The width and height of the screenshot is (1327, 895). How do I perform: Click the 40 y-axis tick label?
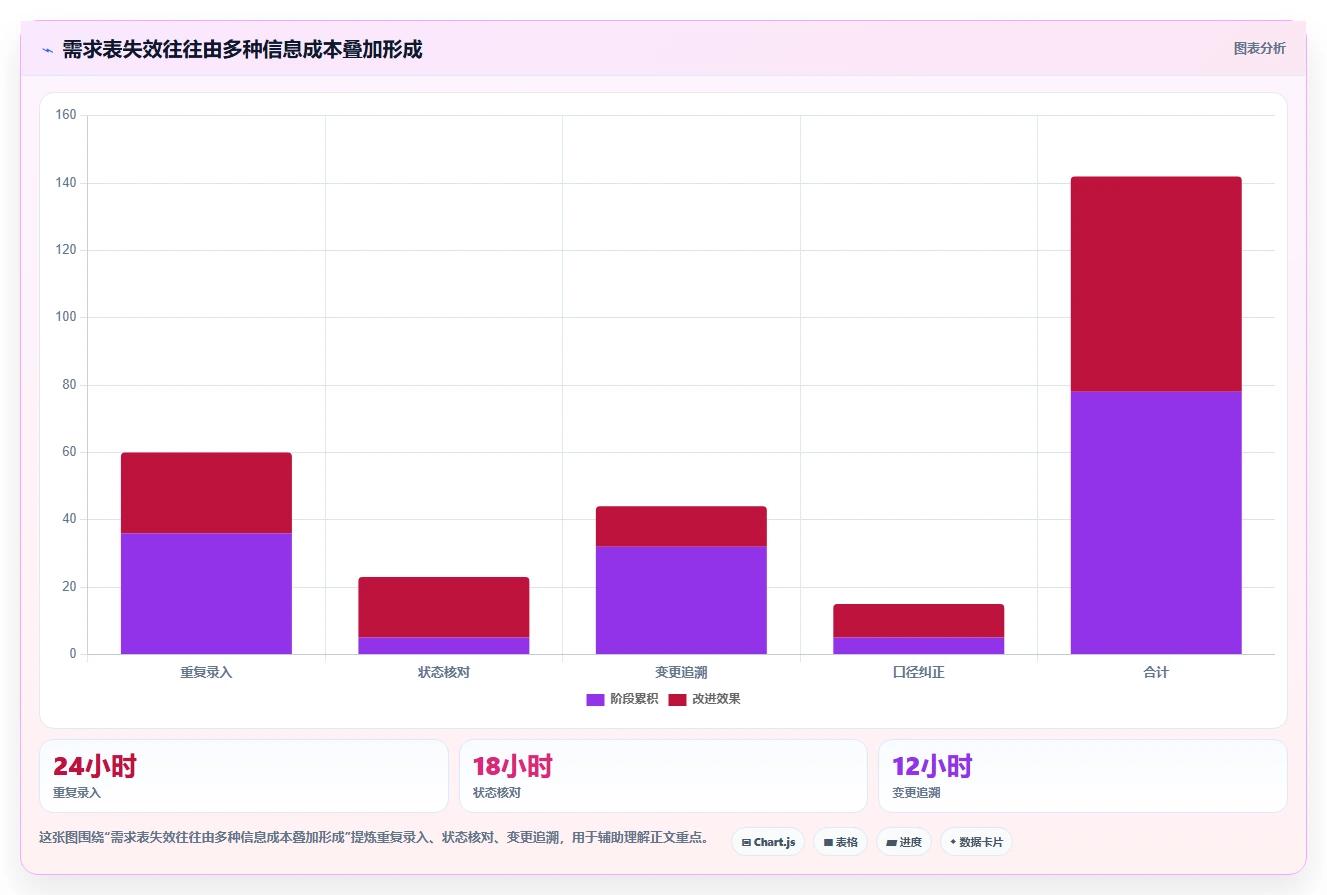coord(69,519)
